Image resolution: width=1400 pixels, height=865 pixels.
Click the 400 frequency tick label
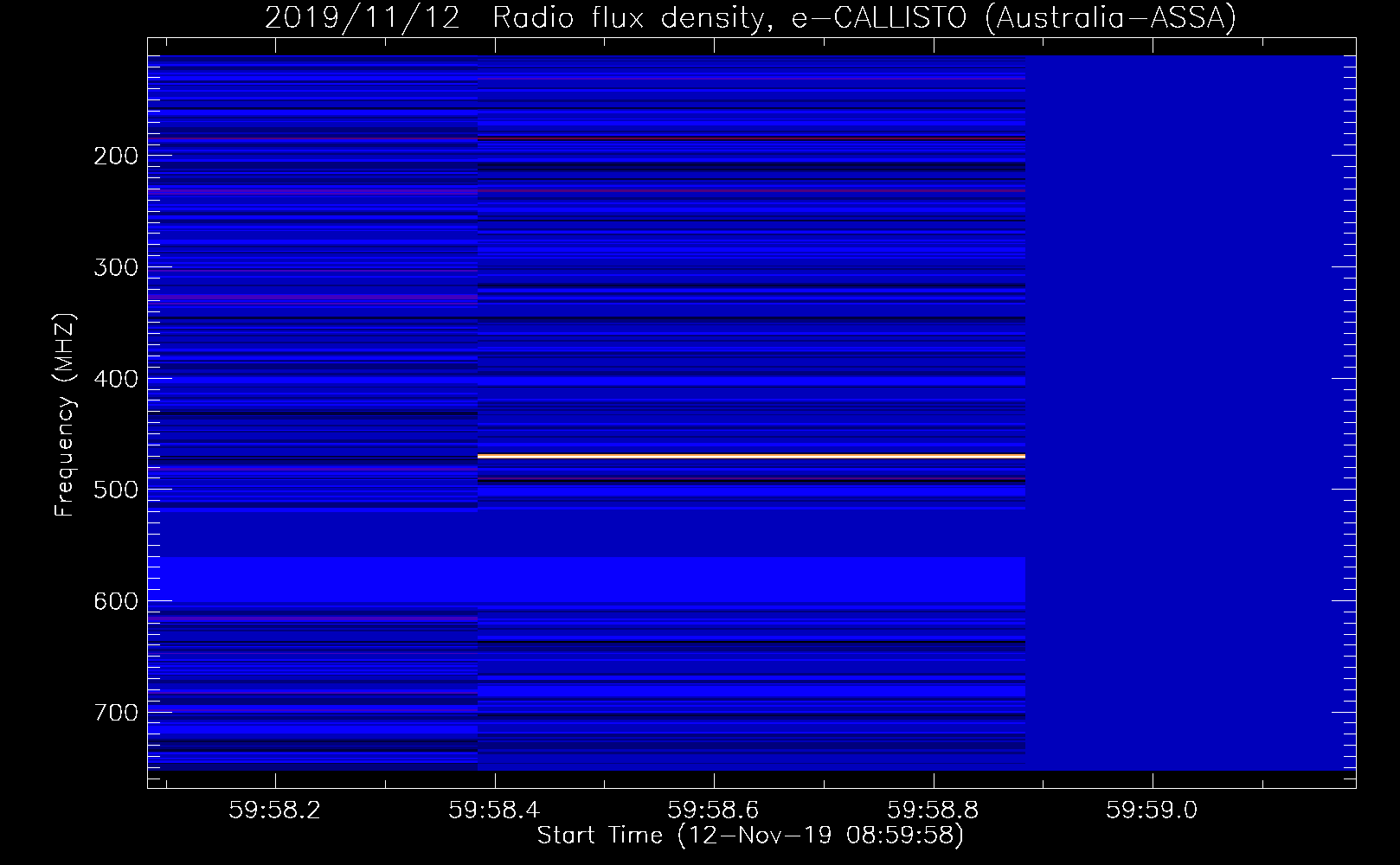pos(116,379)
